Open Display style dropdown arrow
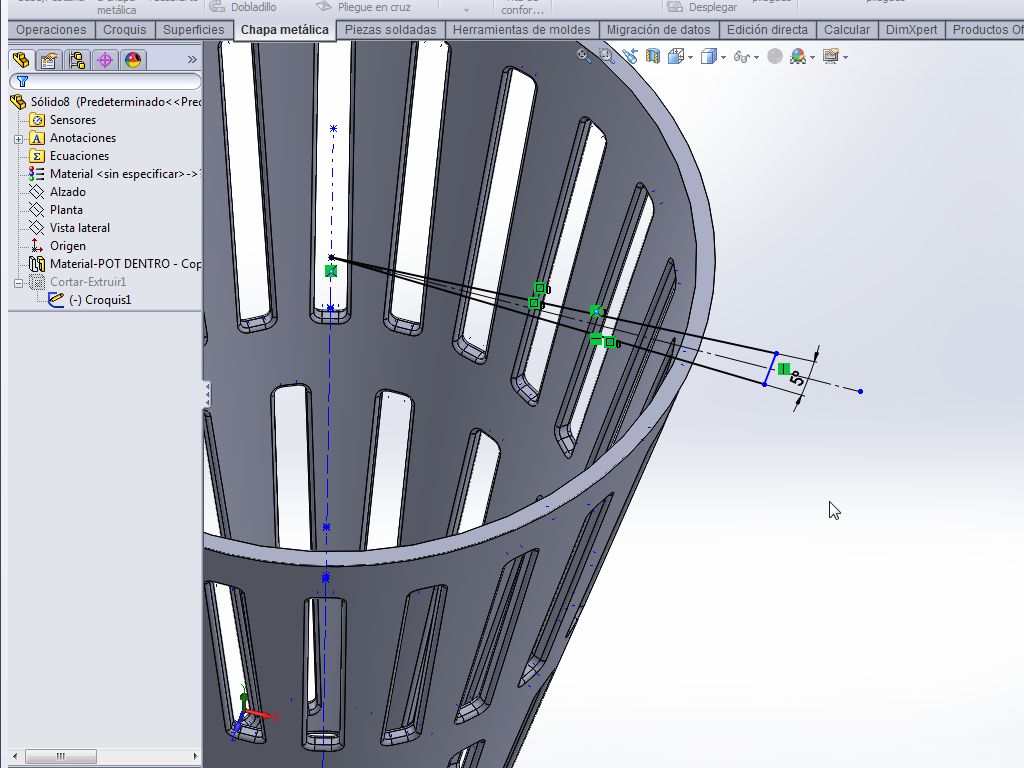Screen dimensions: 1024x768 [x=723, y=57]
